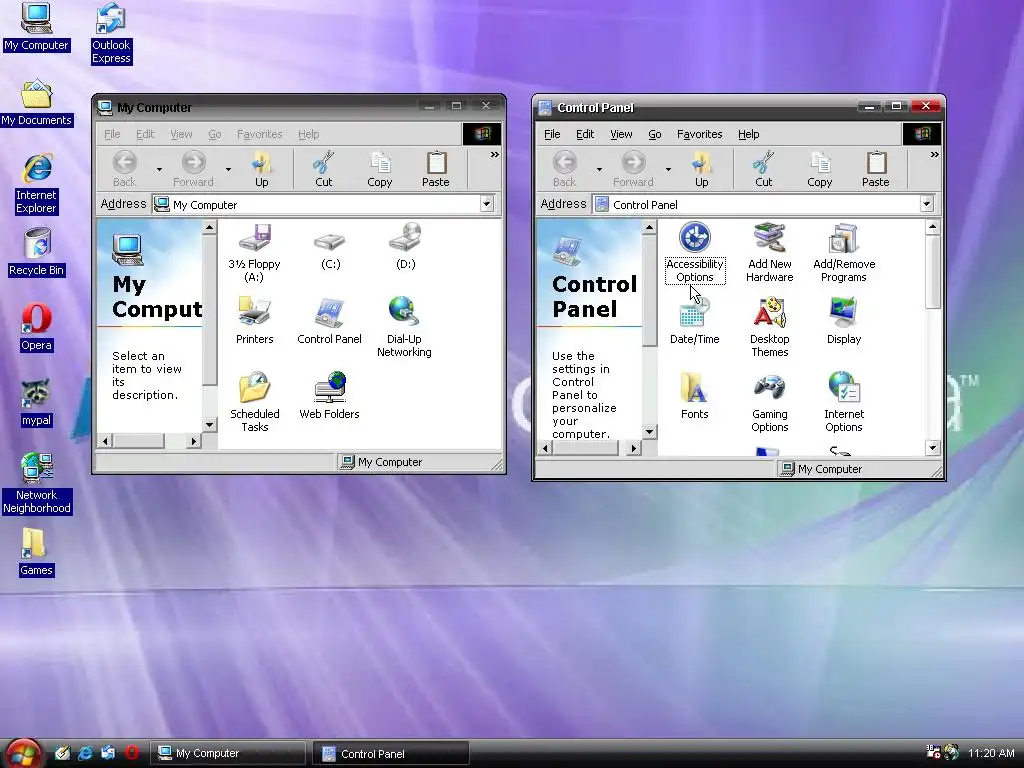Open Forward history arrow in Control Panel
1024x768 pixels.
pyautogui.click(x=668, y=170)
